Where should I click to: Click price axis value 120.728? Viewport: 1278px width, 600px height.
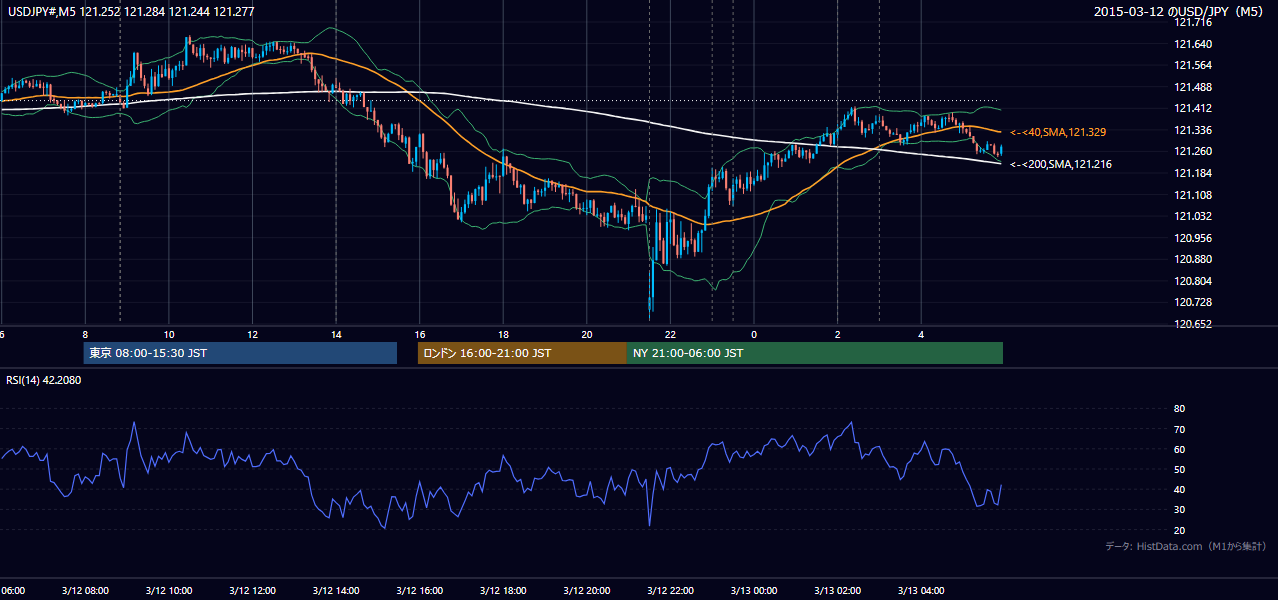1193,302
